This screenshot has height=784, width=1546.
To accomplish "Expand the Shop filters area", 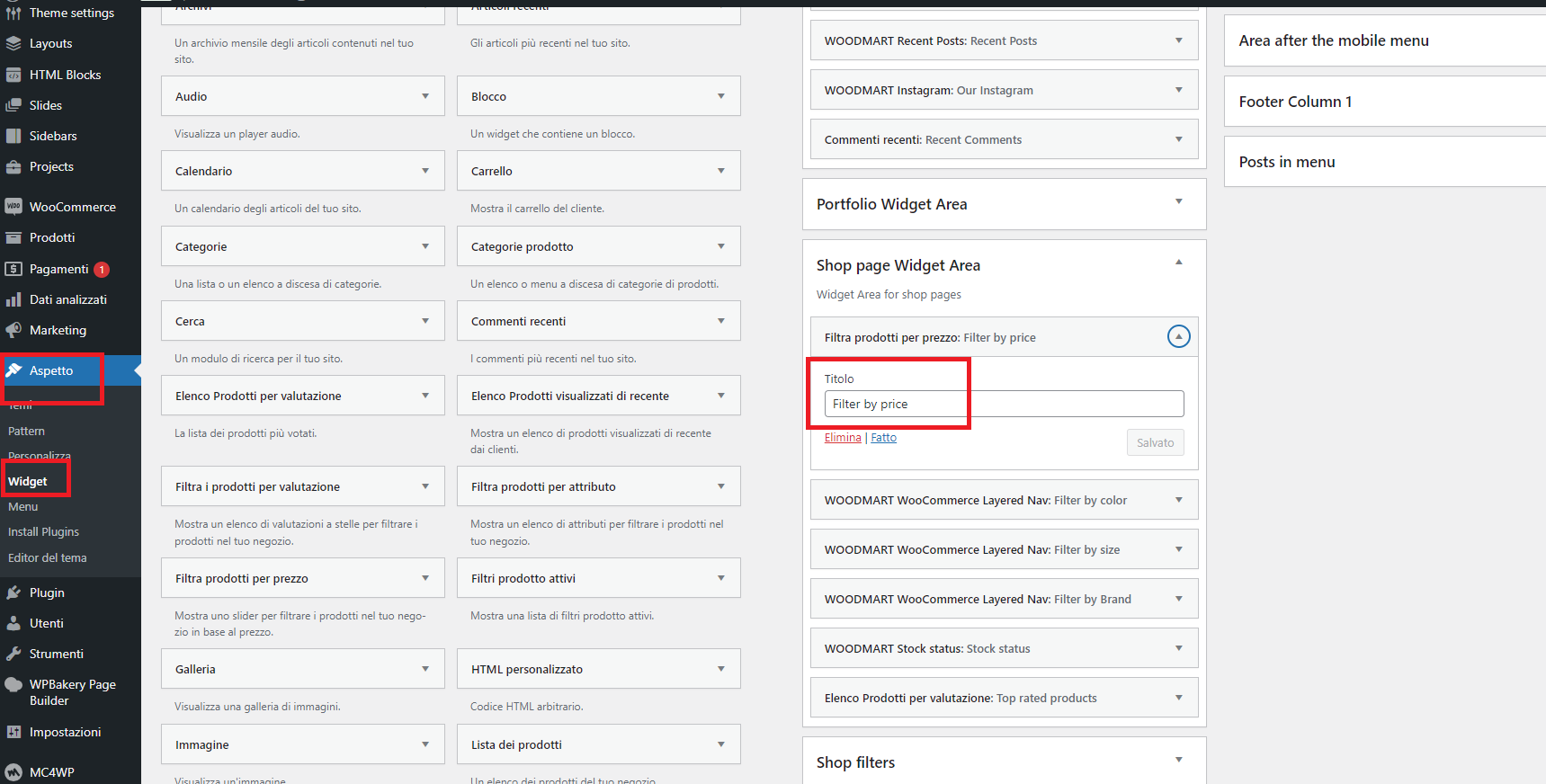I will 1179,760.
